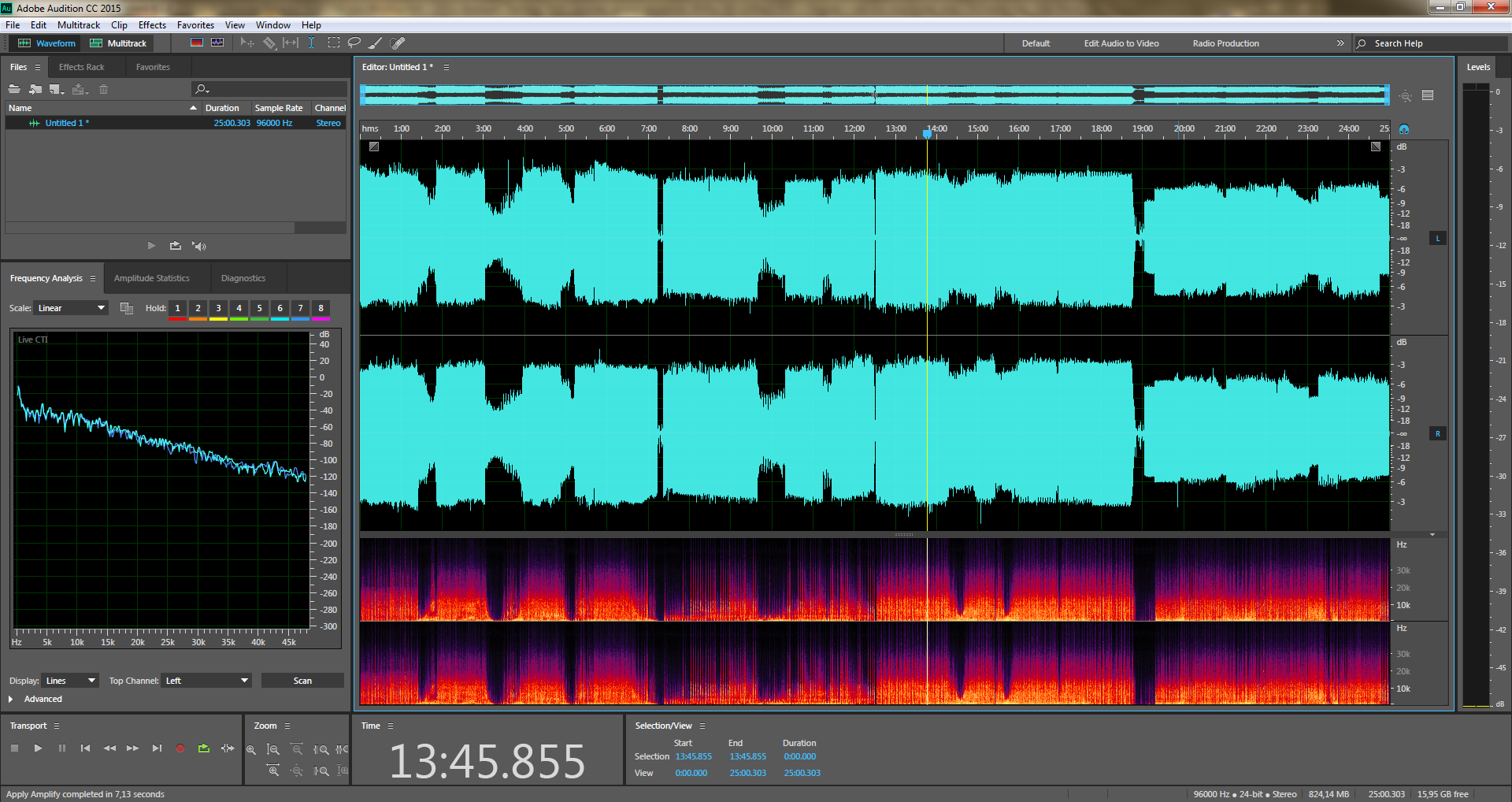The height and width of the screenshot is (802, 1512).
Task: Toggle the Loop Playback button
Action: coord(204,748)
